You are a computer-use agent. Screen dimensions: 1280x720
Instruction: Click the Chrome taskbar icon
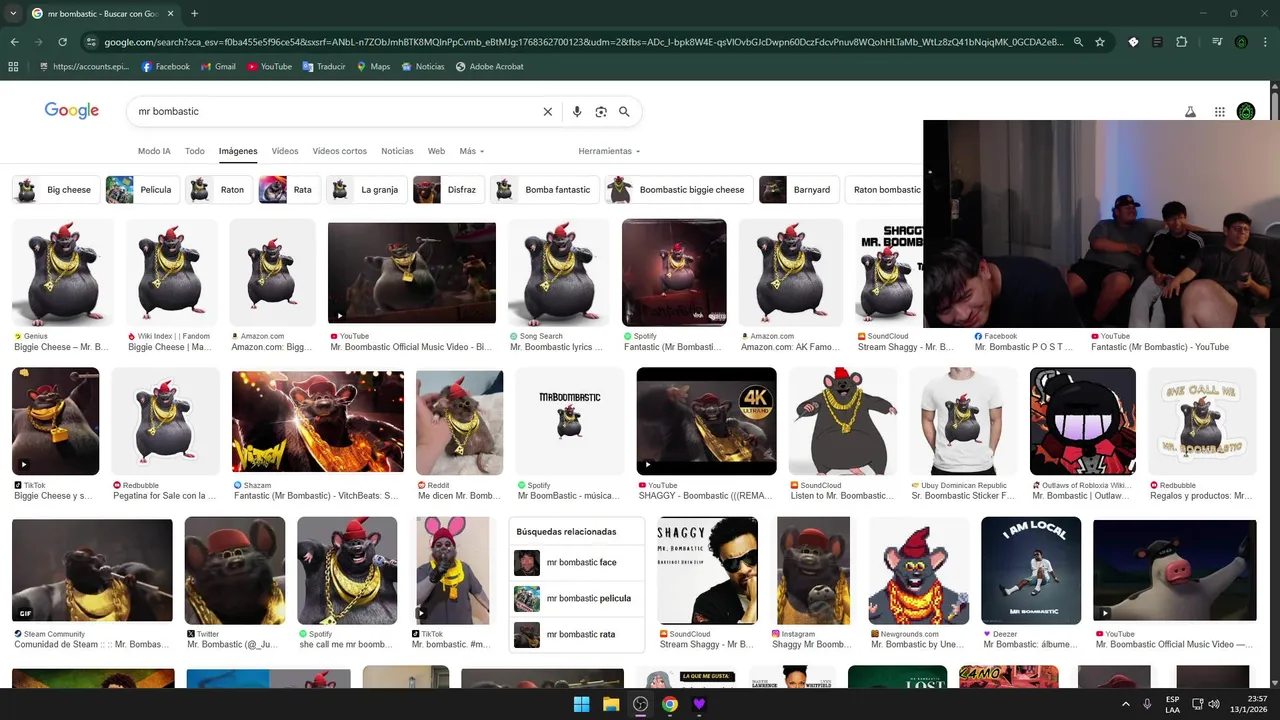(x=670, y=704)
